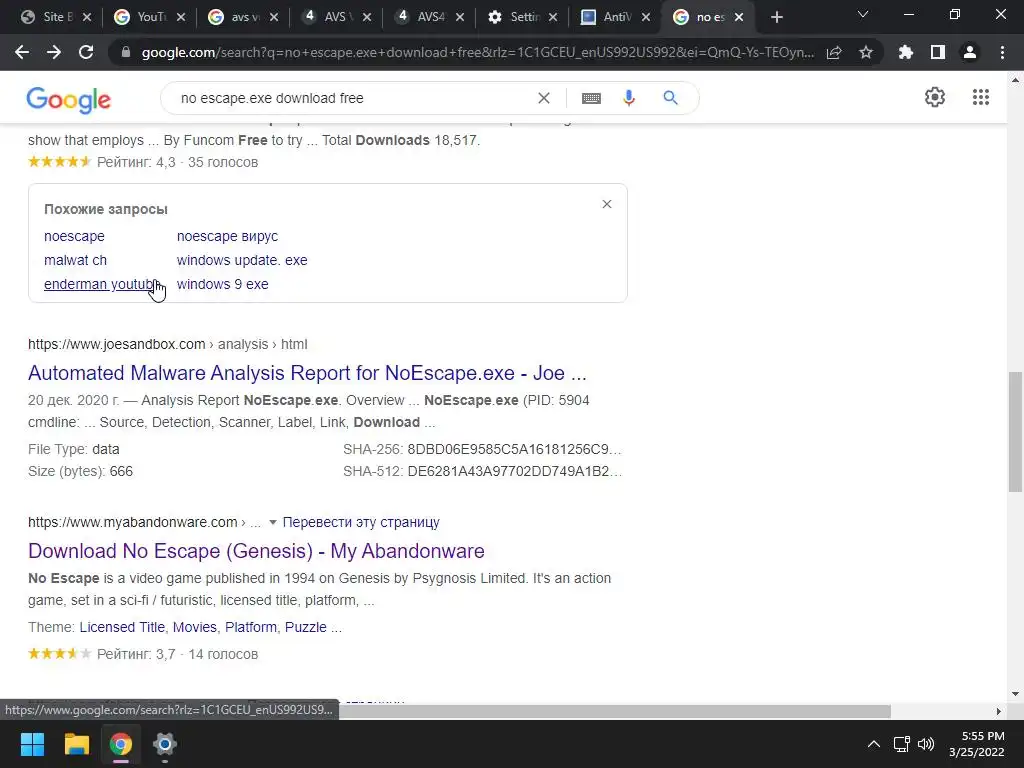Open Download No Escape (Genesis) result

[256, 551]
